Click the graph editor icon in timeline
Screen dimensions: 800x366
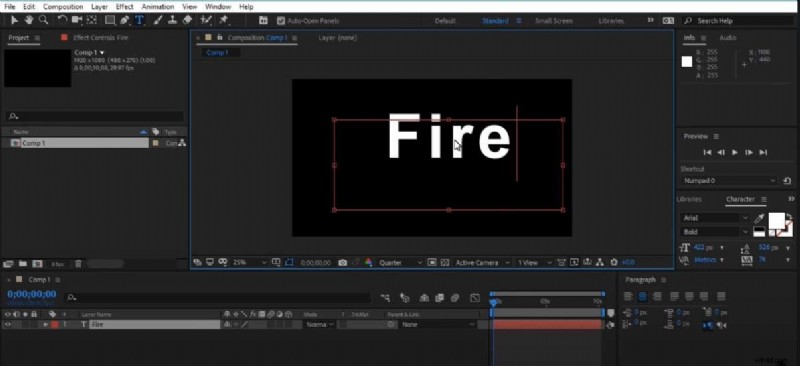tap(475, 298)
